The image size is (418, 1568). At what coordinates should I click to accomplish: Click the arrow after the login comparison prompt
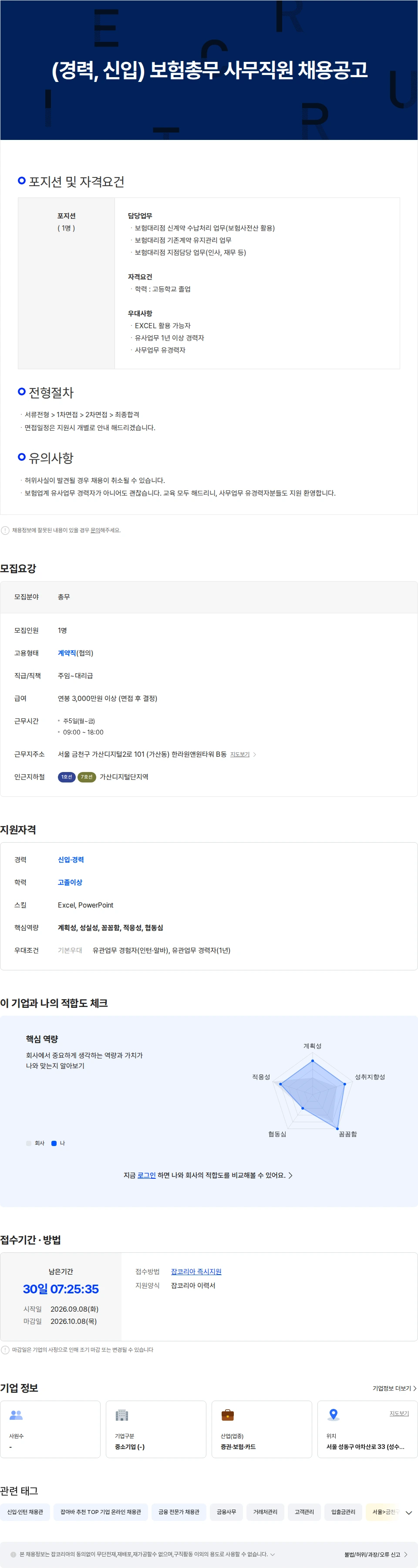pos(290,1175)
